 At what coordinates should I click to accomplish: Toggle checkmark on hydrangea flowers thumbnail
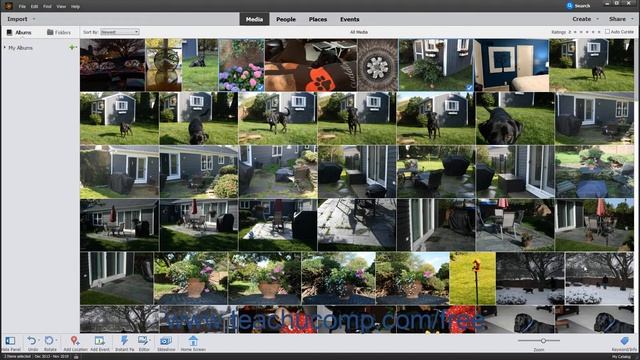260,87
